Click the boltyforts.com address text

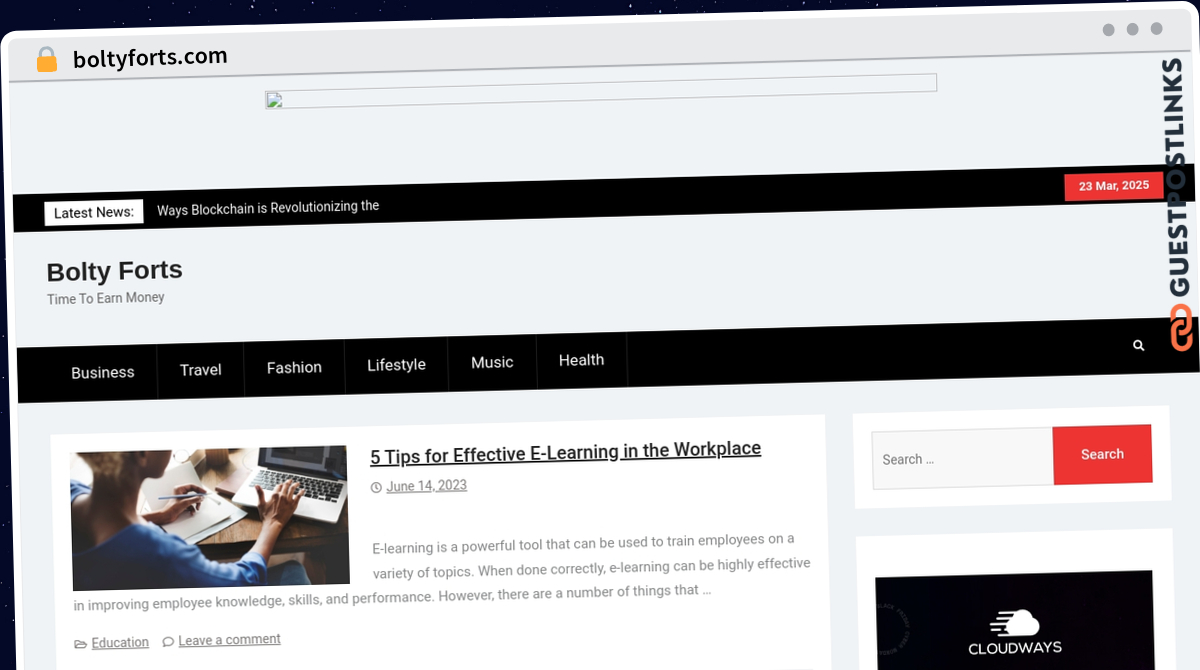[150, 58]
